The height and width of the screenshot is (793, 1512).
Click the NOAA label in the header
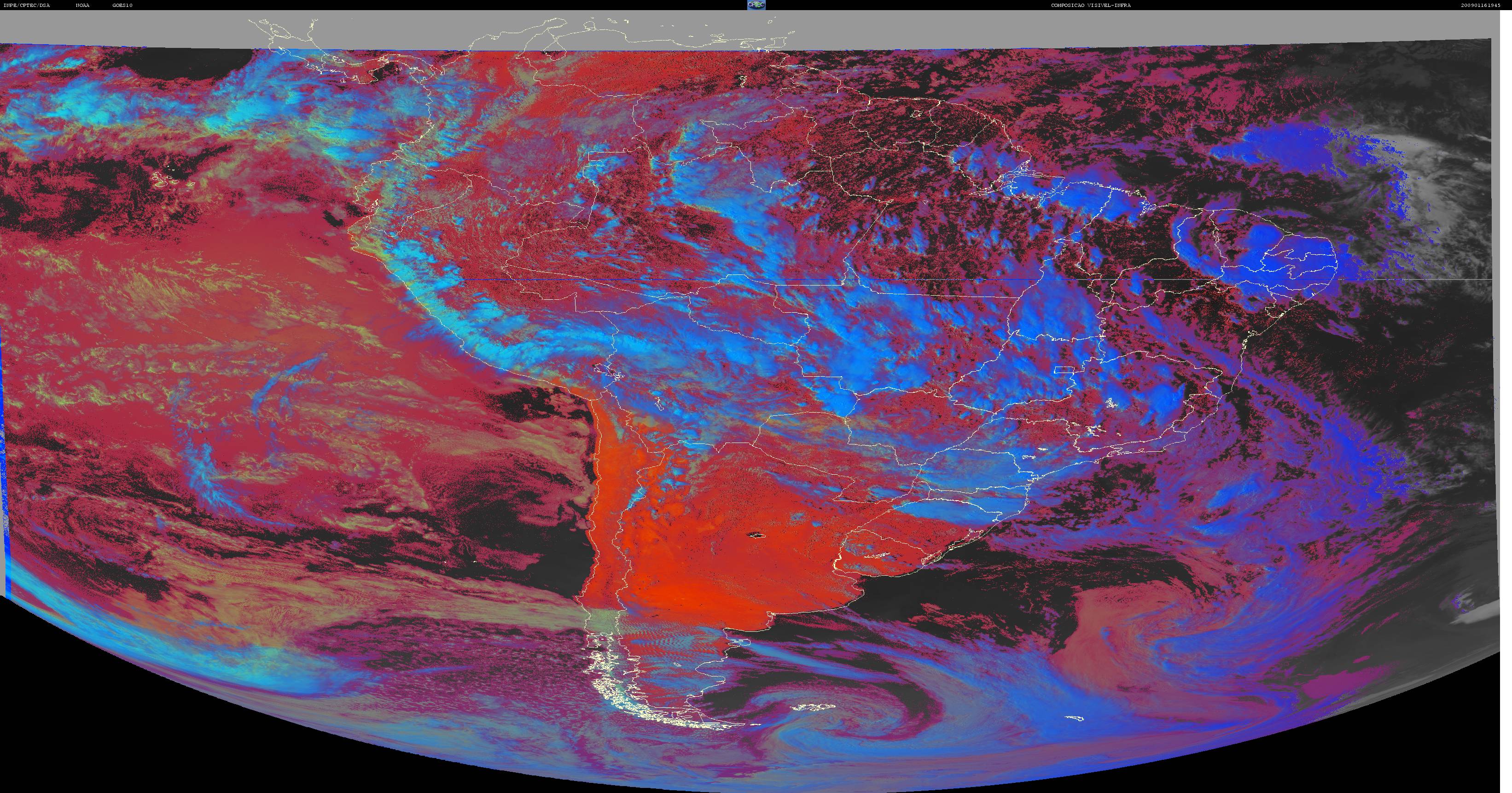(83, 5)
